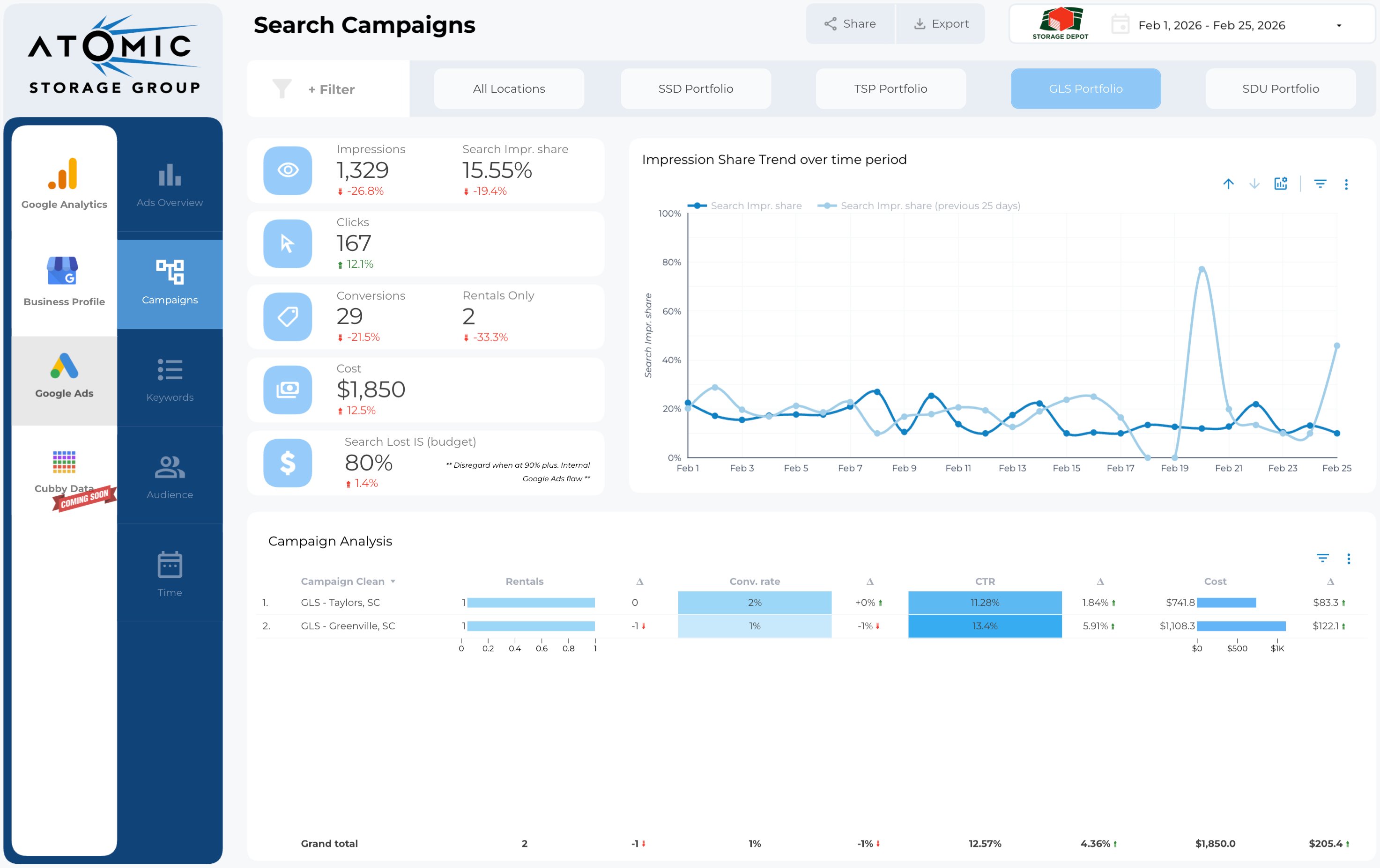The width and height of the screenshot is (1380, 868).
Task: Switch to the SSD Portfolio tab
Action: pyautogui.click(x=695, y=89)
